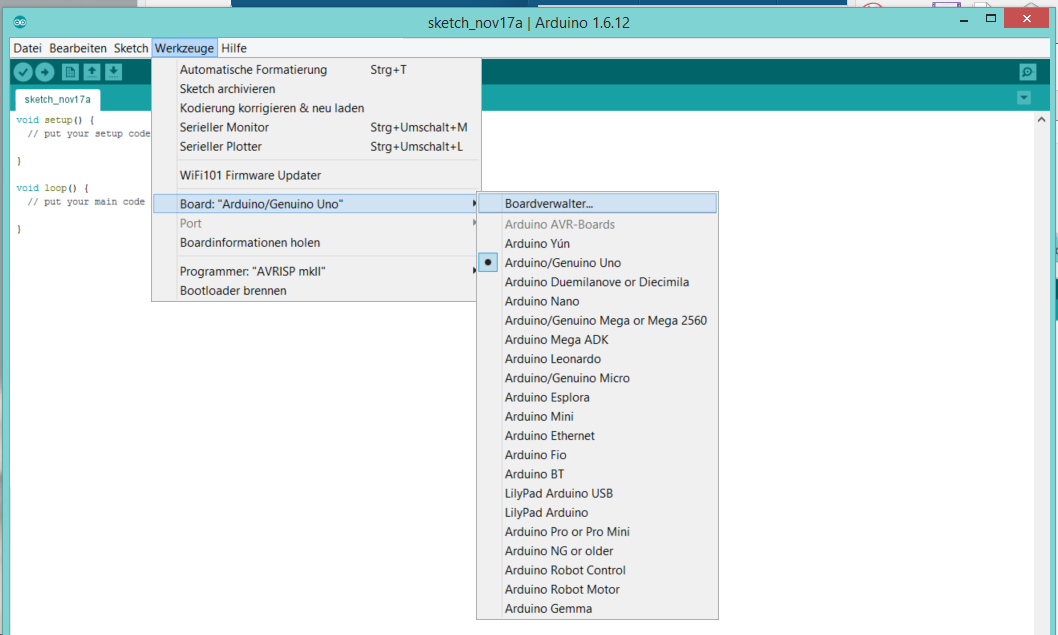This screenshot has height=635, width=1058.
Task: Click the Arduino logo in title bar
Action: pyautogui.click(x=20, y=22)
